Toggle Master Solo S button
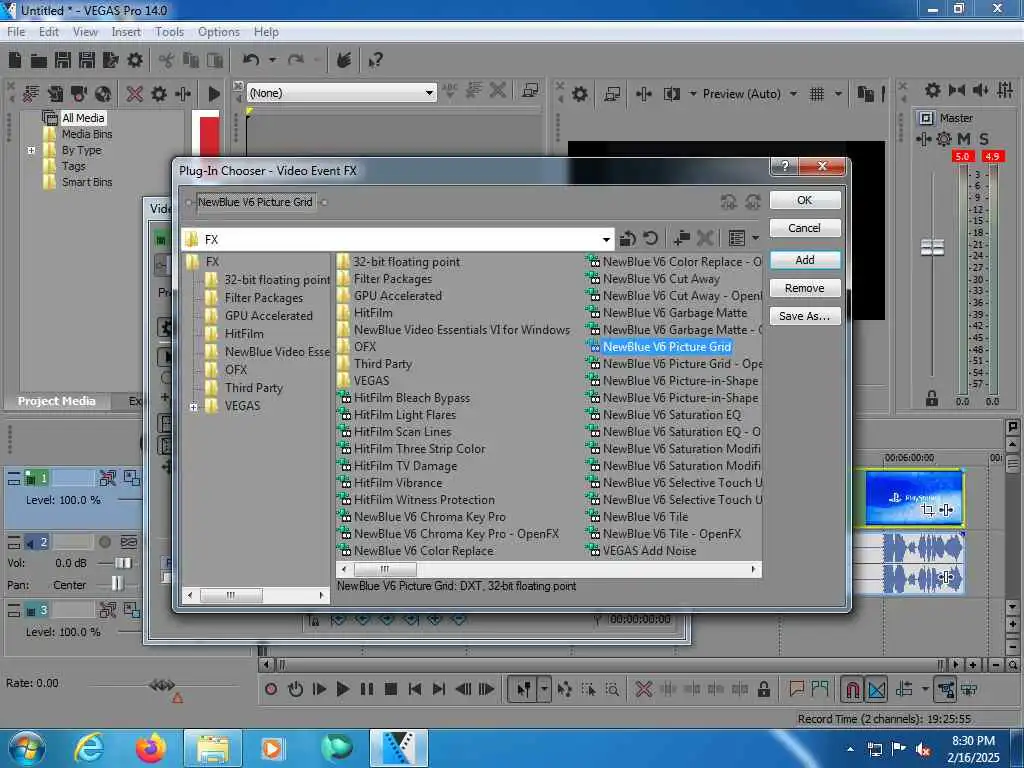Screen dimensions: 1024x768 tap(984, 139)
